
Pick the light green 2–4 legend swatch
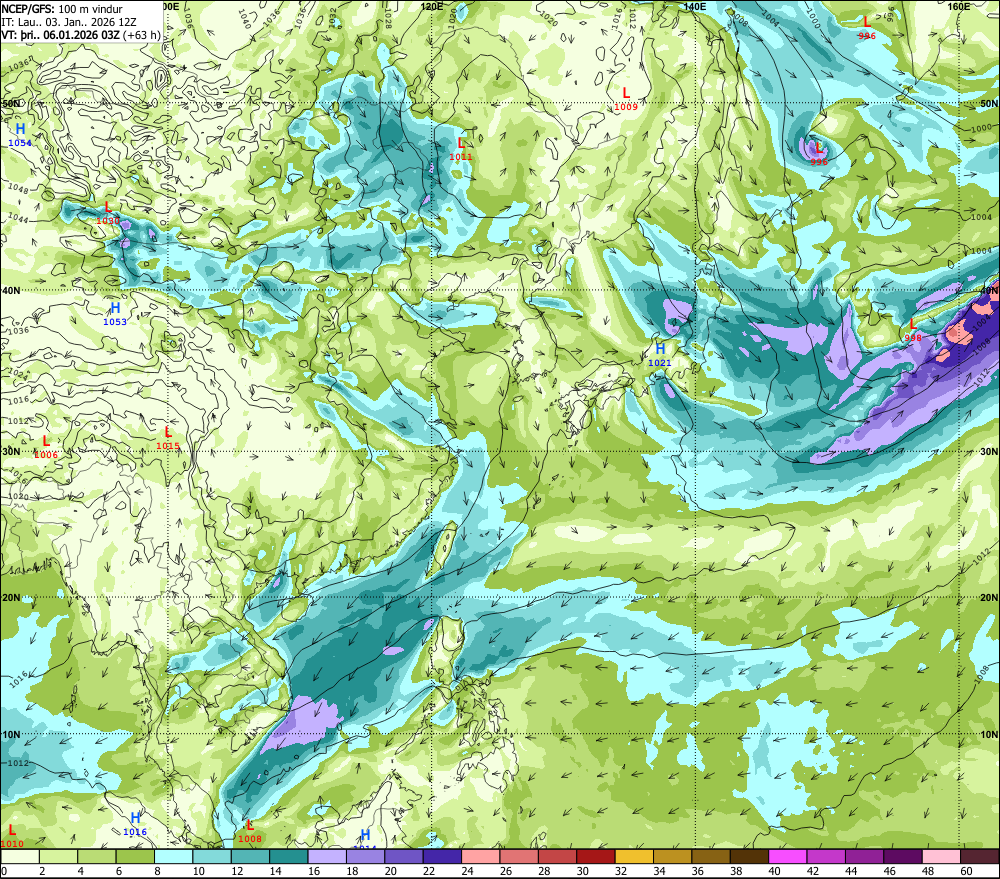[59, 856]
